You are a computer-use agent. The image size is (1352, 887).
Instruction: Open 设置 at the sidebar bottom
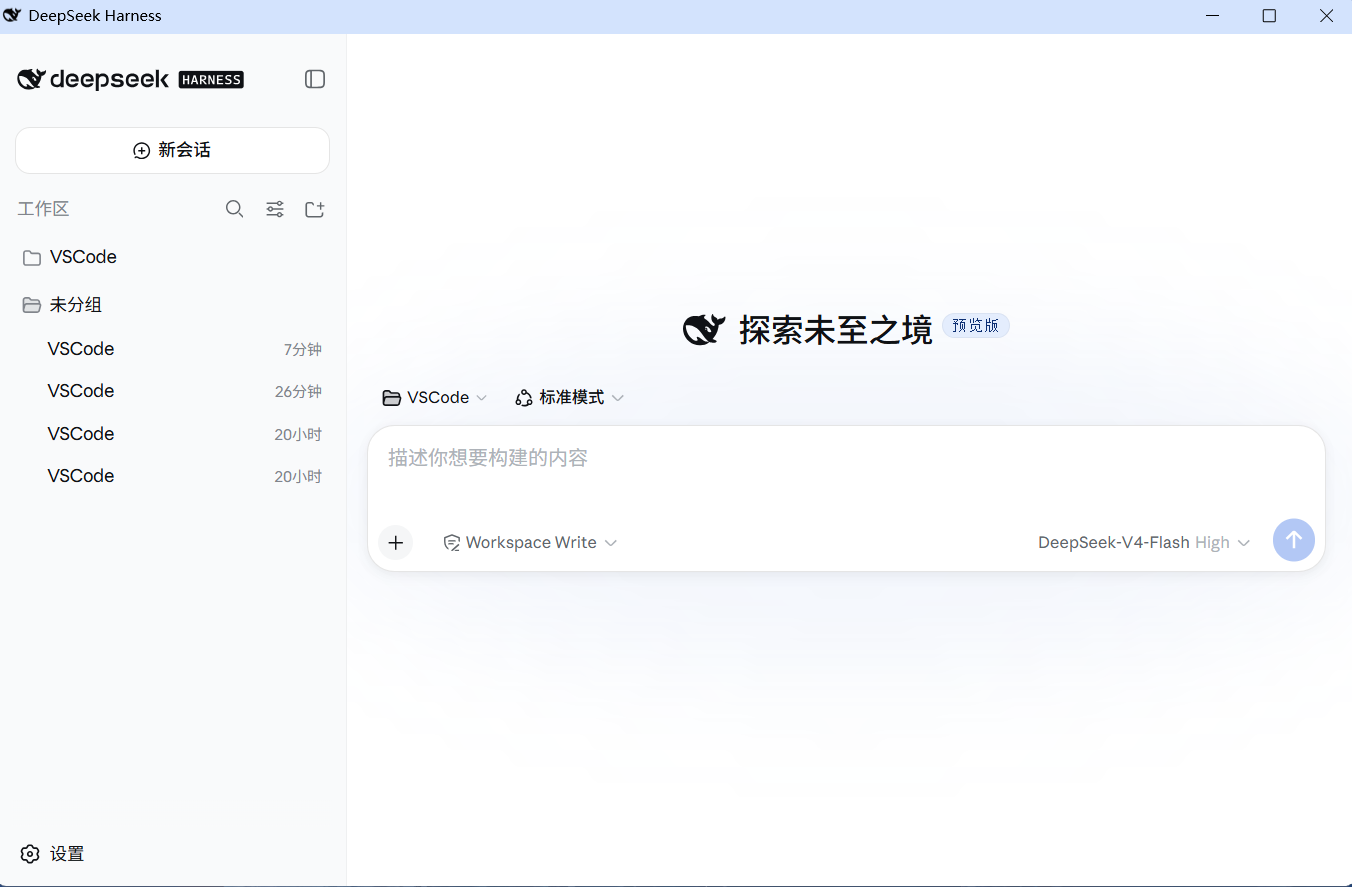52,854
